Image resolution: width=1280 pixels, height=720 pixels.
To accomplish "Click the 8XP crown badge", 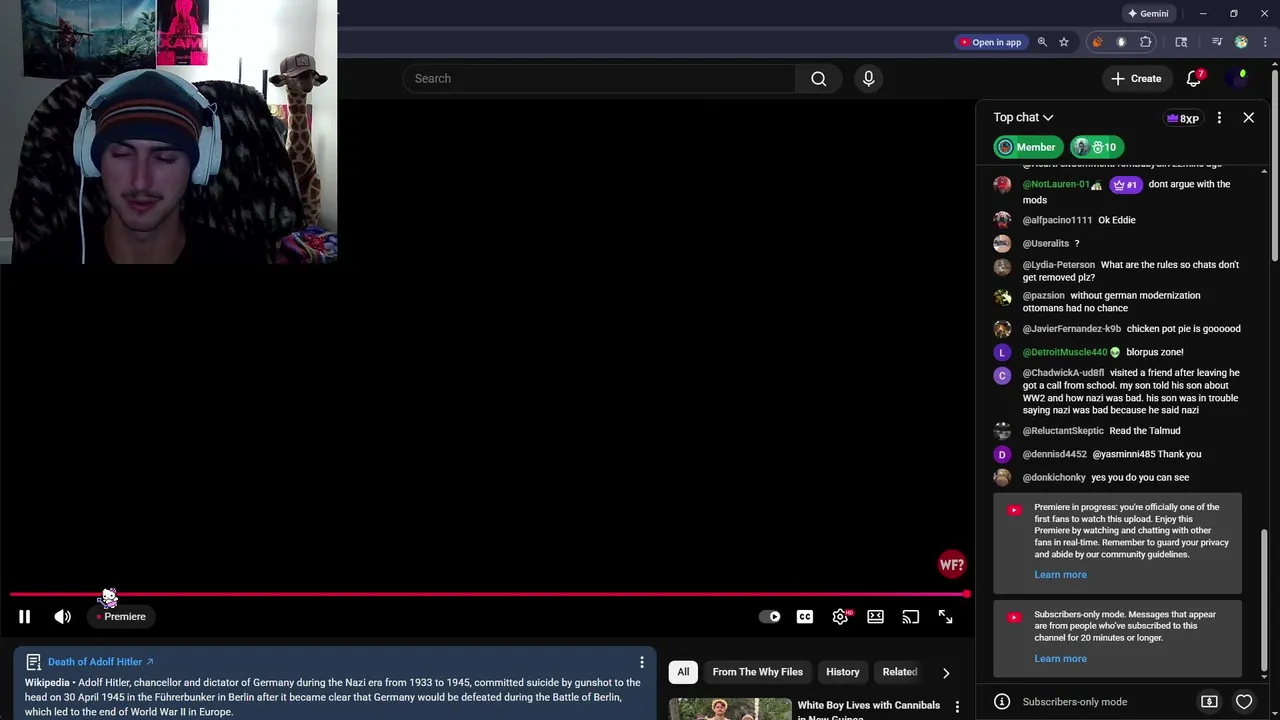I will [x=1182, y=118].
